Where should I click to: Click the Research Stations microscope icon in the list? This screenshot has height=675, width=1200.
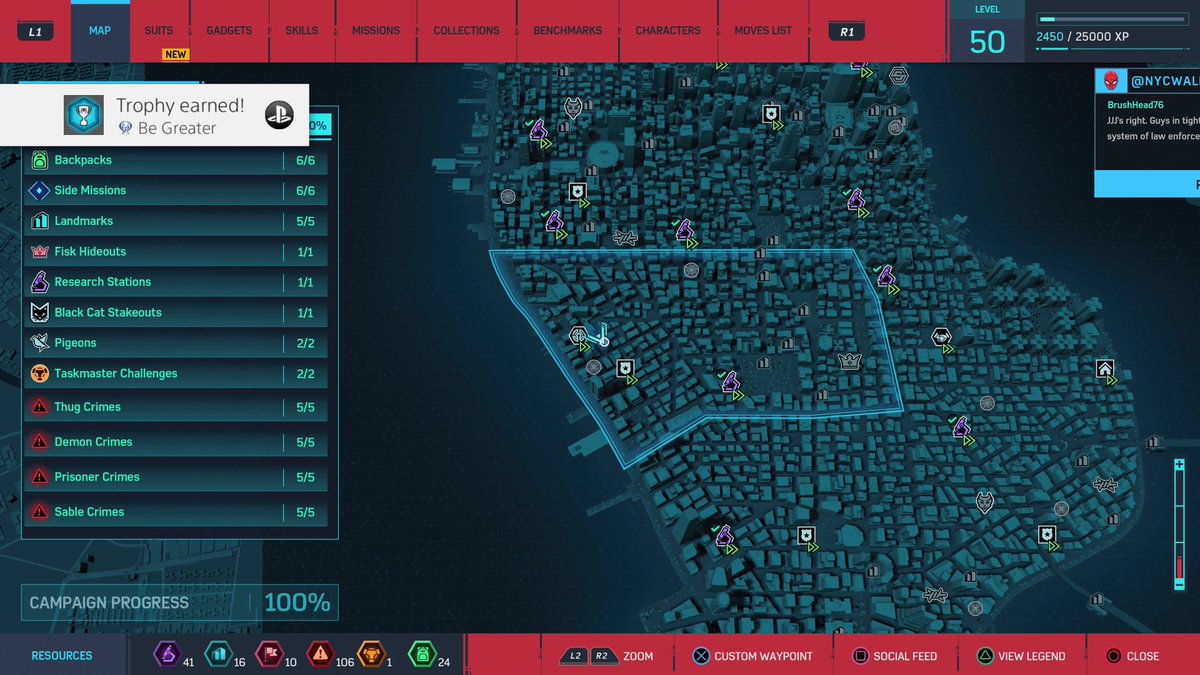pos(40,282)
